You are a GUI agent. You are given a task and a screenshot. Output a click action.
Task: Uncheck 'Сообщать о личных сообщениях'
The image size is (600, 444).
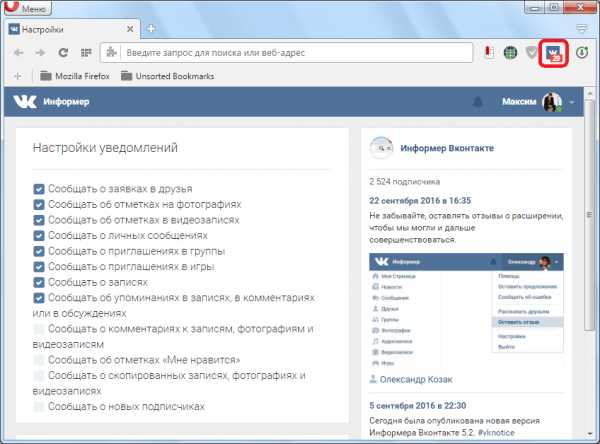pos(39,236)
